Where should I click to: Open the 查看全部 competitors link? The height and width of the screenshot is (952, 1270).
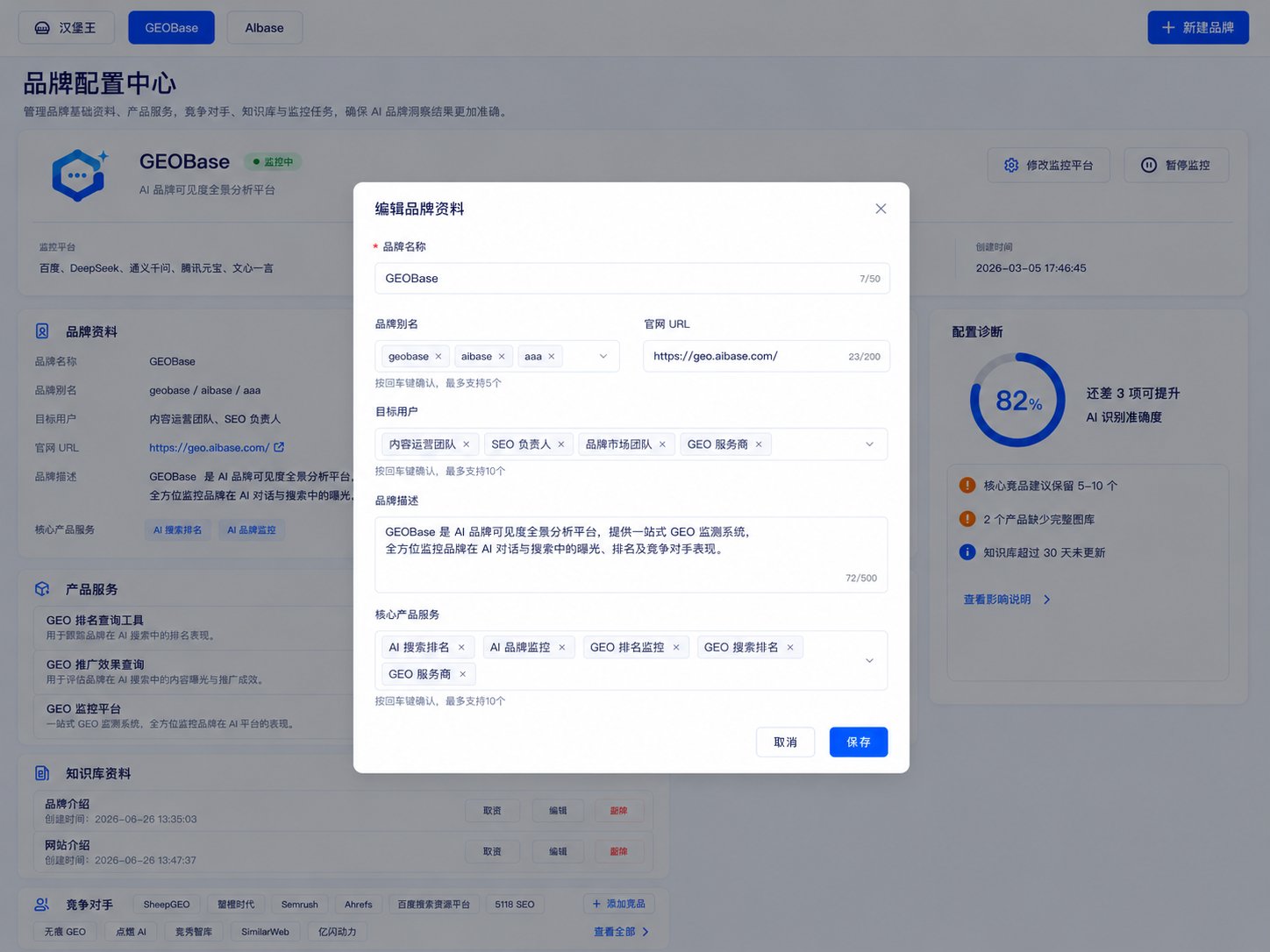(x=621, y=932)
